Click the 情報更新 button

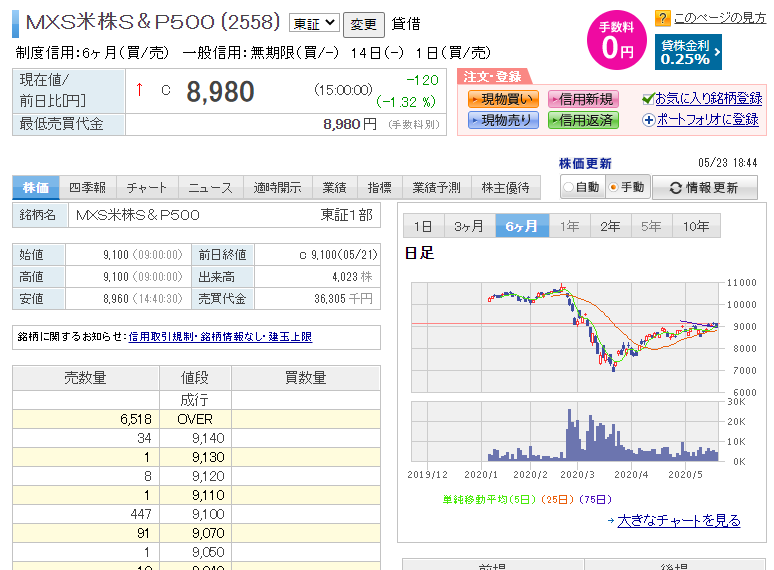[x=704, y=188]
